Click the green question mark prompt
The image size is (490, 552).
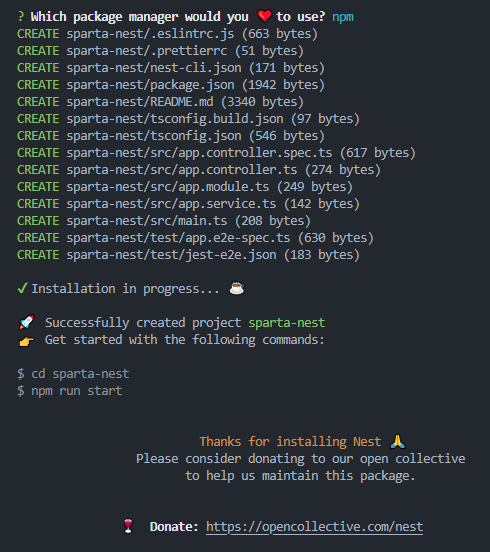[21, 17]
